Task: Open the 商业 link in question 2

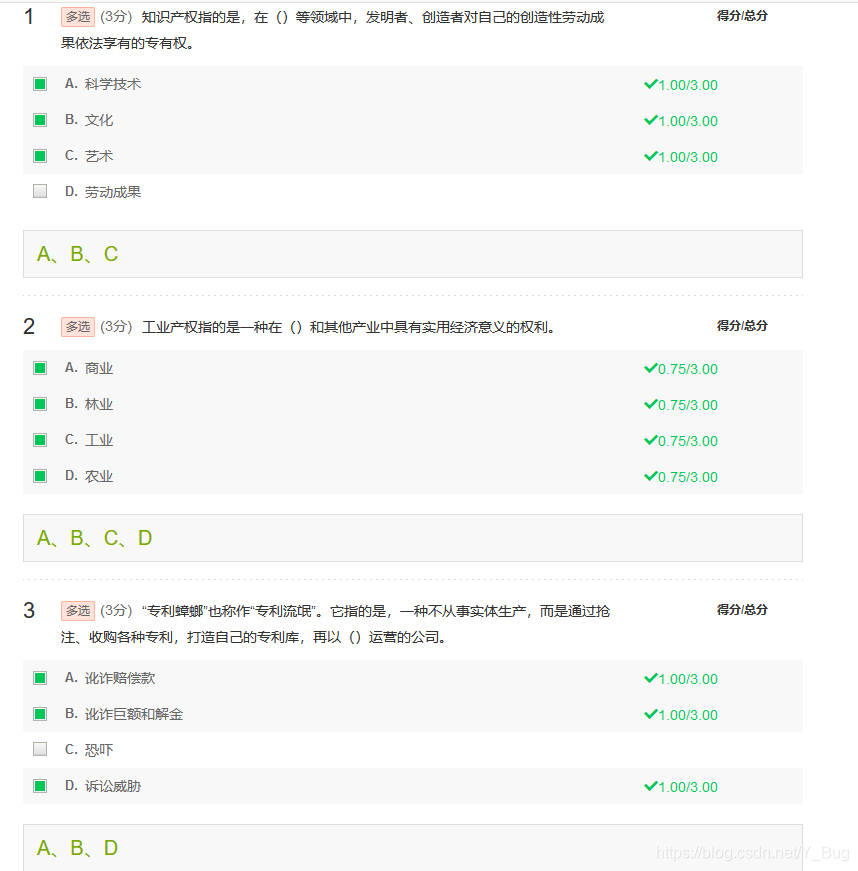Action: tap(99, 369)
